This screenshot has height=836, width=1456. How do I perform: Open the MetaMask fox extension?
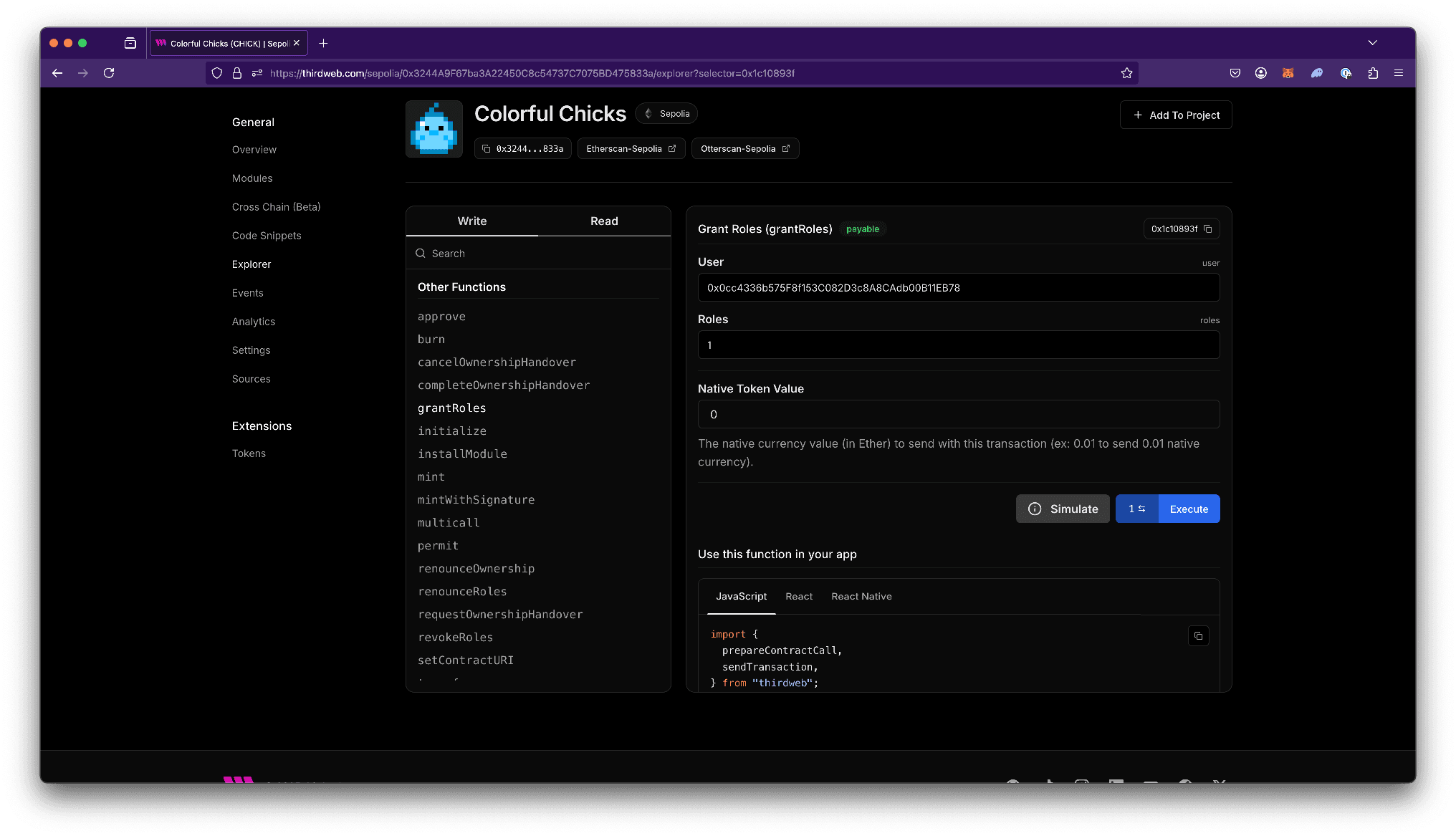click(1288, 73)
